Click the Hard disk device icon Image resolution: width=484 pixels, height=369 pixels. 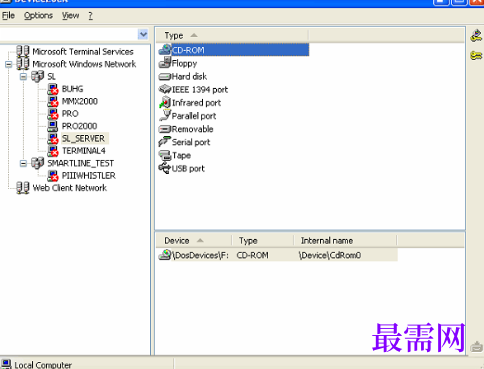pos(165,77)
